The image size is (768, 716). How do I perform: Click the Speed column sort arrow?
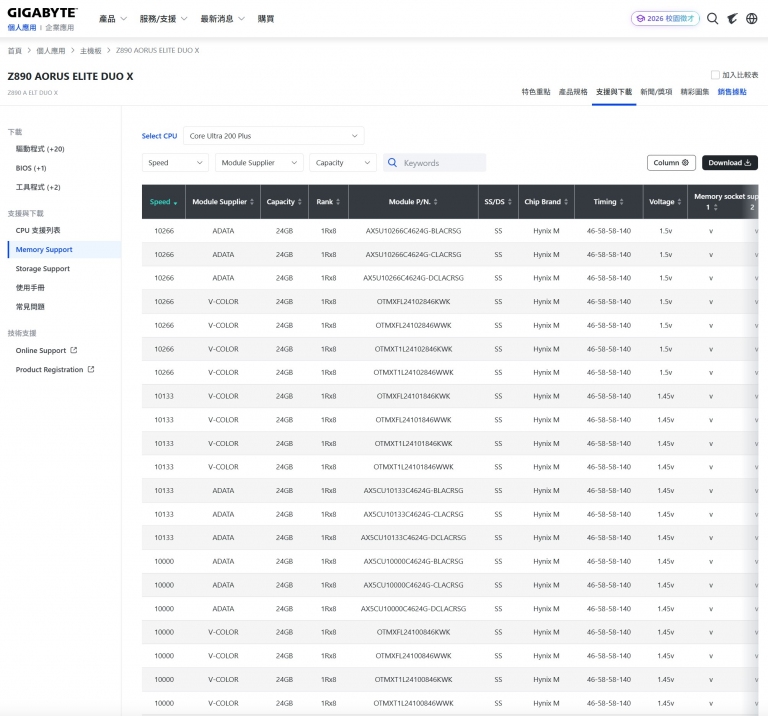[x=176, y=202]
